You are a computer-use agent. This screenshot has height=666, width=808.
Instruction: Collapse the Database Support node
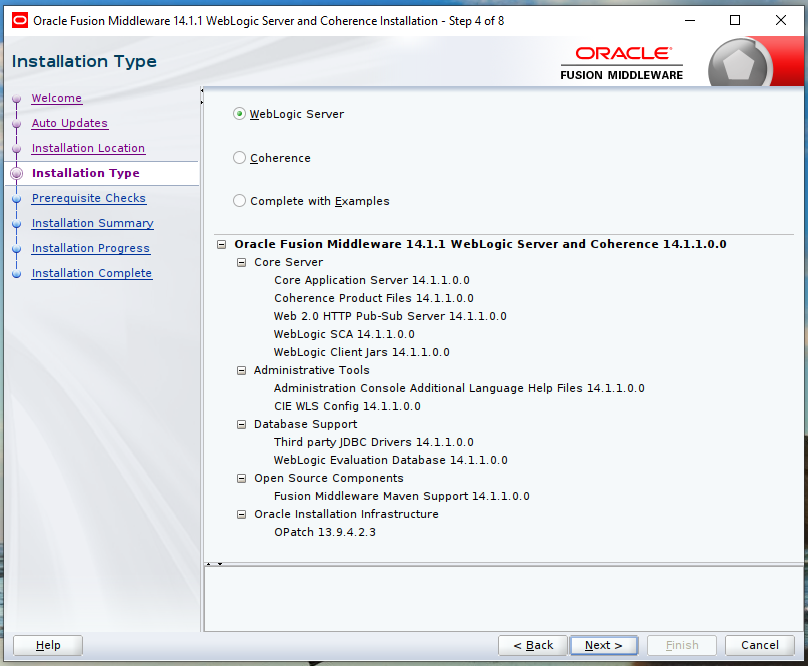click(241, 424)
